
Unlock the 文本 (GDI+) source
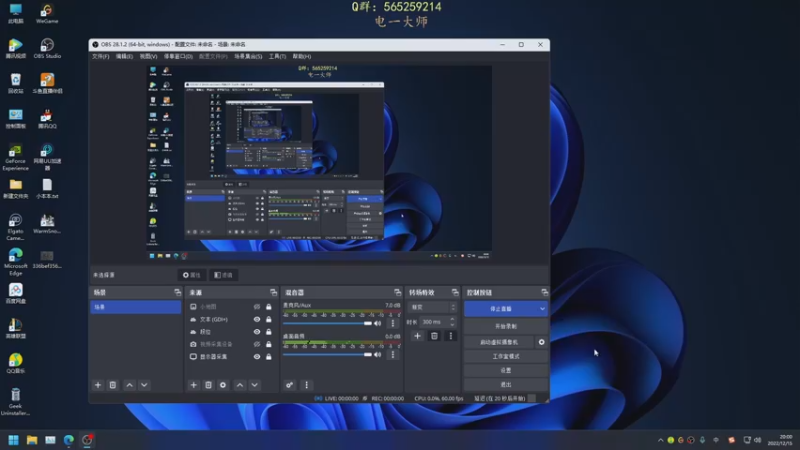268,319
